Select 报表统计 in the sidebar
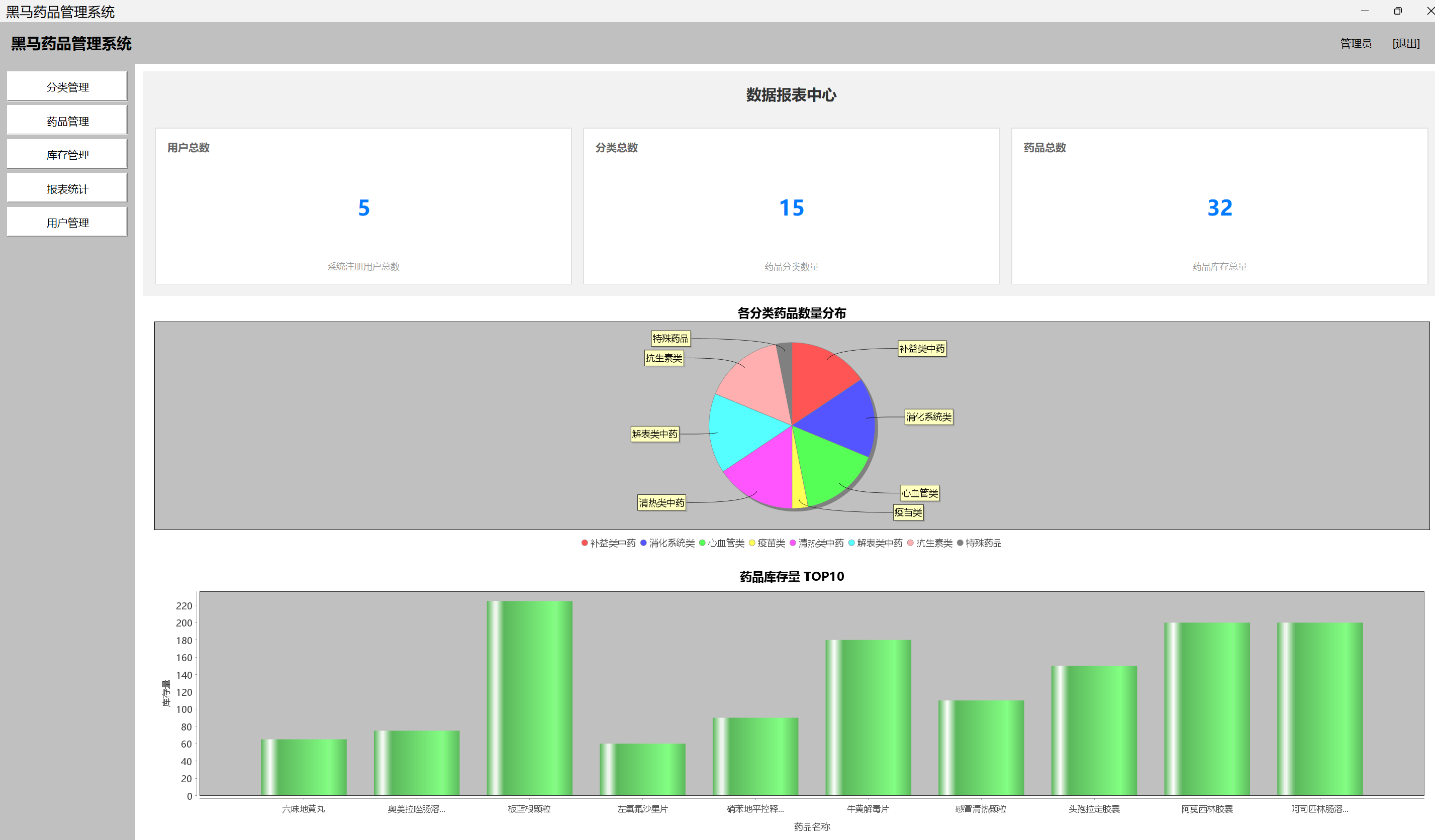The width and height of the screenshot is (1435, 840). tap(67, 188)
